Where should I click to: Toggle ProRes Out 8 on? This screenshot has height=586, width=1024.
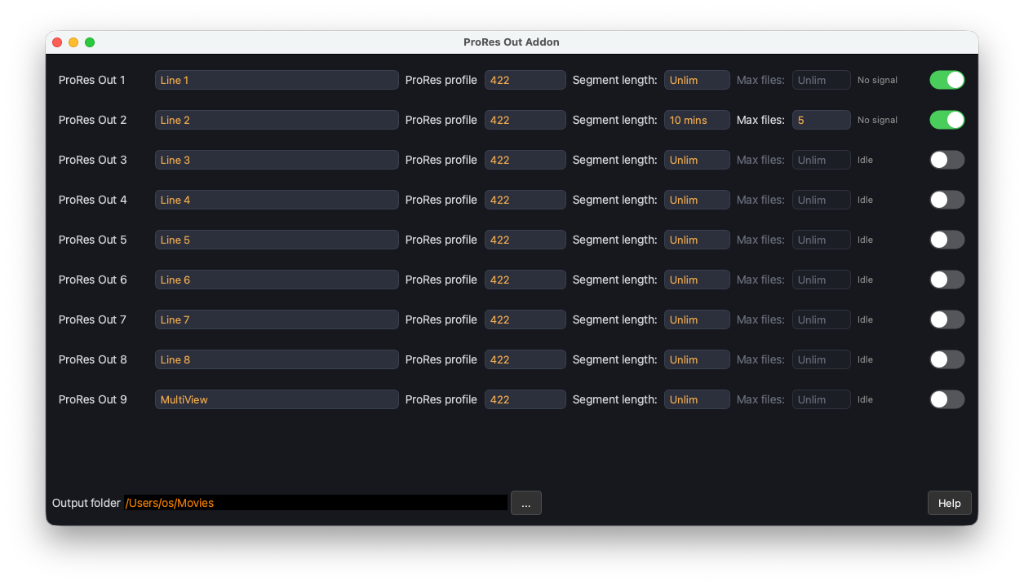(x=947, y=359)
